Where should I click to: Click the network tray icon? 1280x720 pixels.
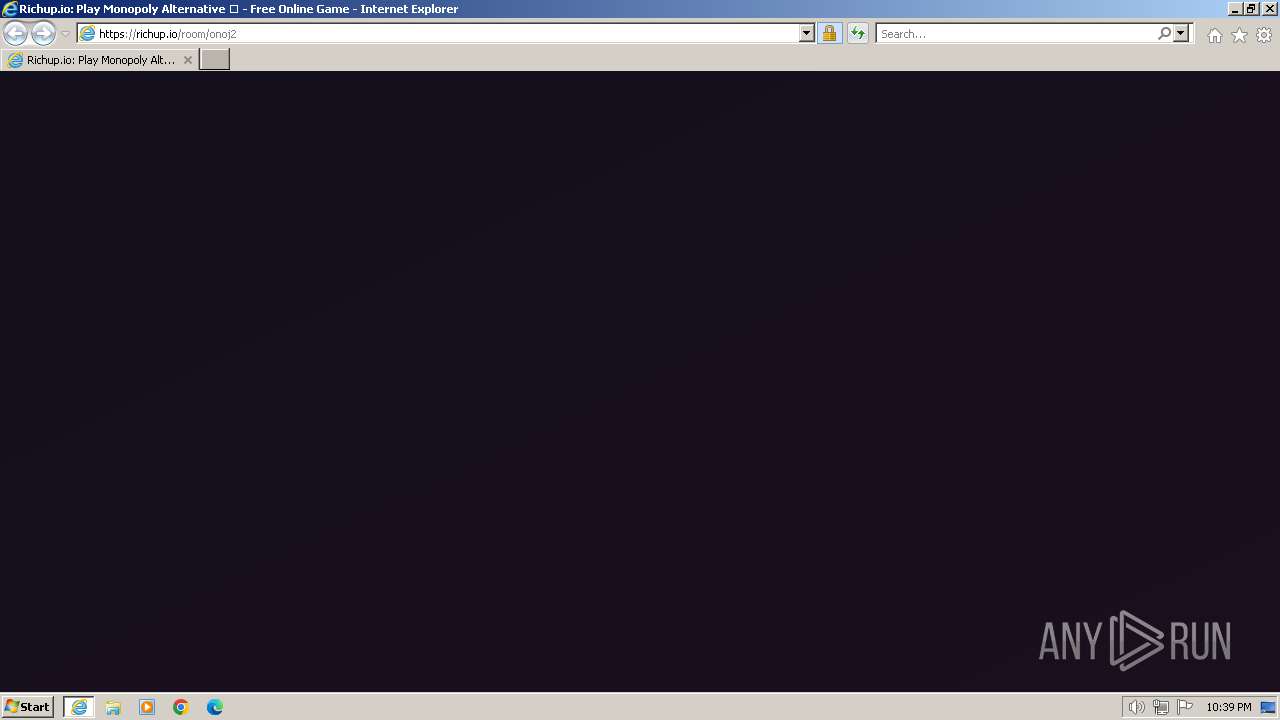click(x=1161, y=707)
